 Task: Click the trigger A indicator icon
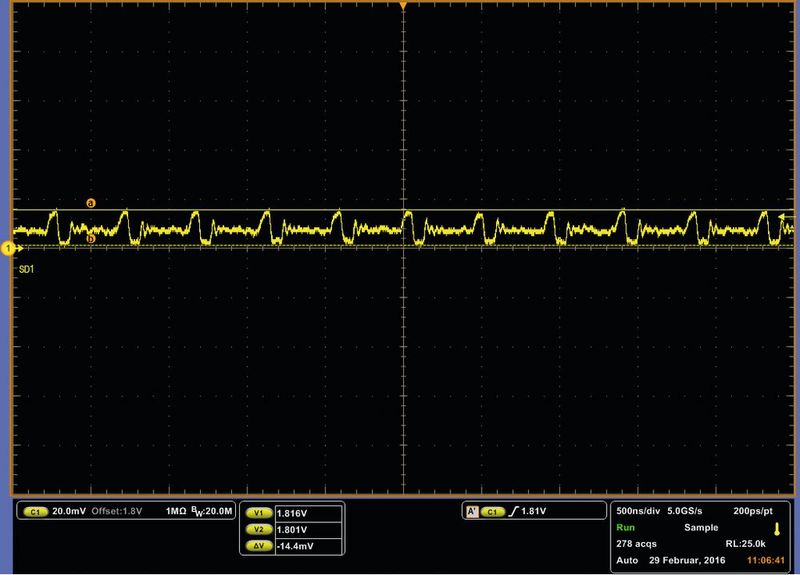(470, 511)
